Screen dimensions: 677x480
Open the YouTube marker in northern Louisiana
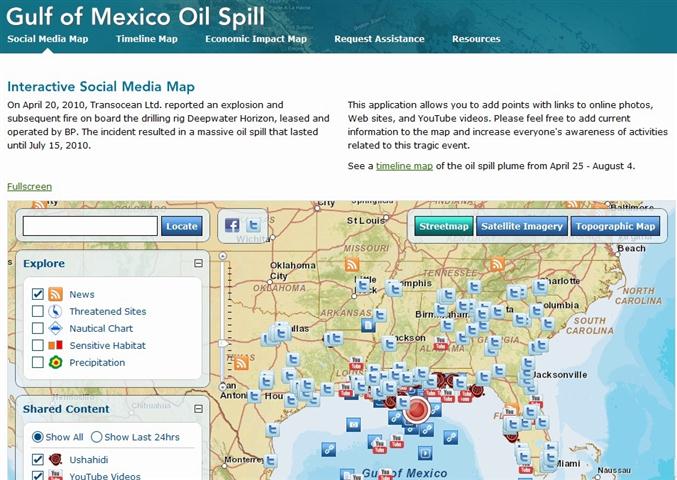point(356,363)
